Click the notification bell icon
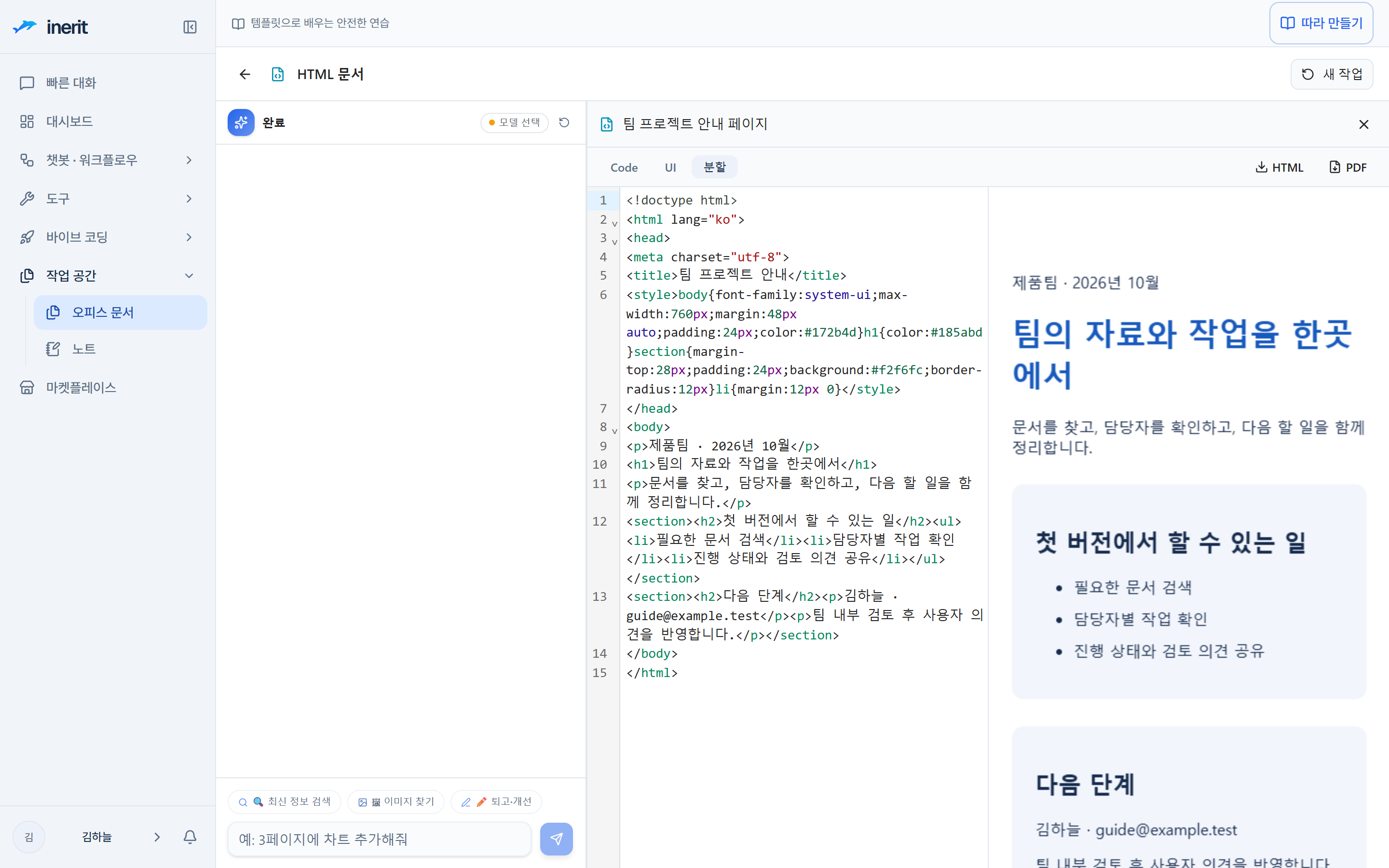Viewport: 1389px width, 868px height. pos(190,837)
